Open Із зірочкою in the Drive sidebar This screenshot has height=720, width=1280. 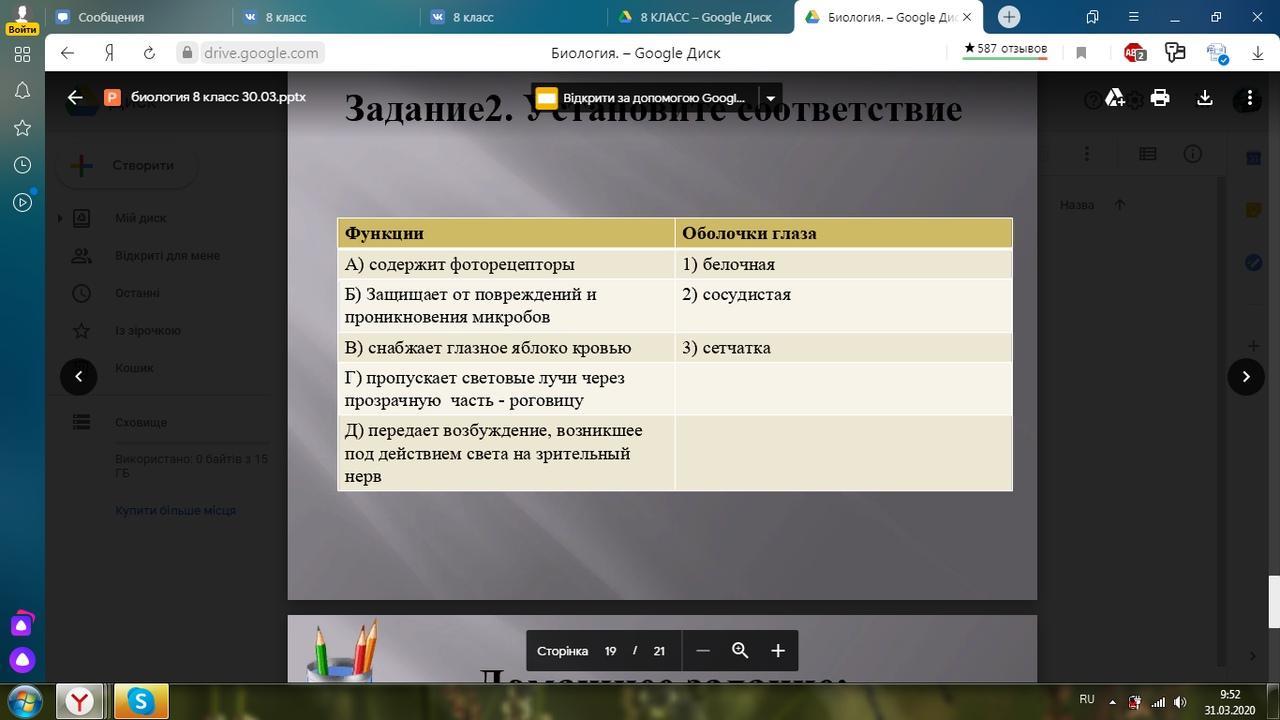click(148, 331)
